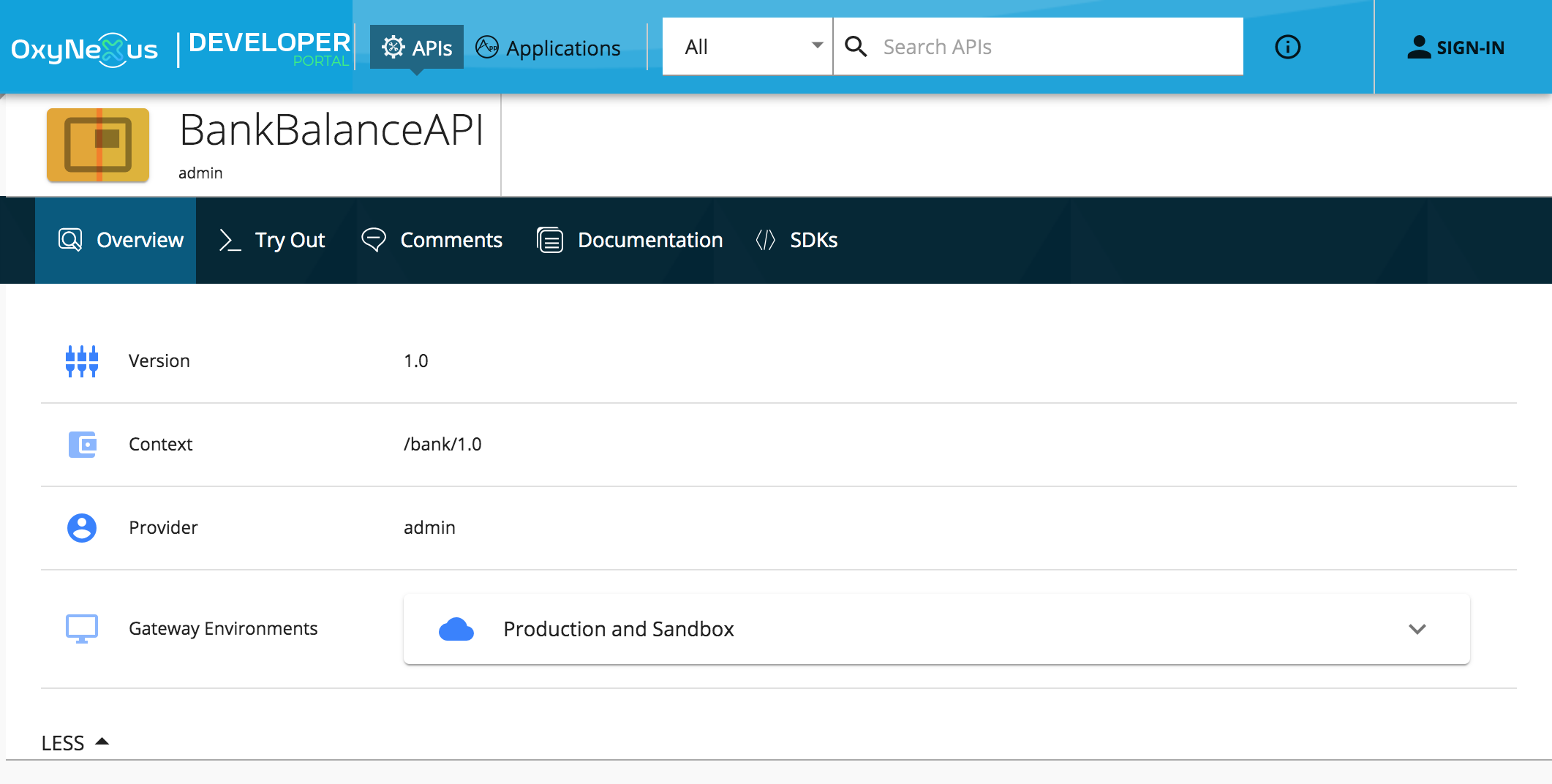1552x784 pixels.
Task: Click the context value /bank/1.0
Action: pos(442,445)
